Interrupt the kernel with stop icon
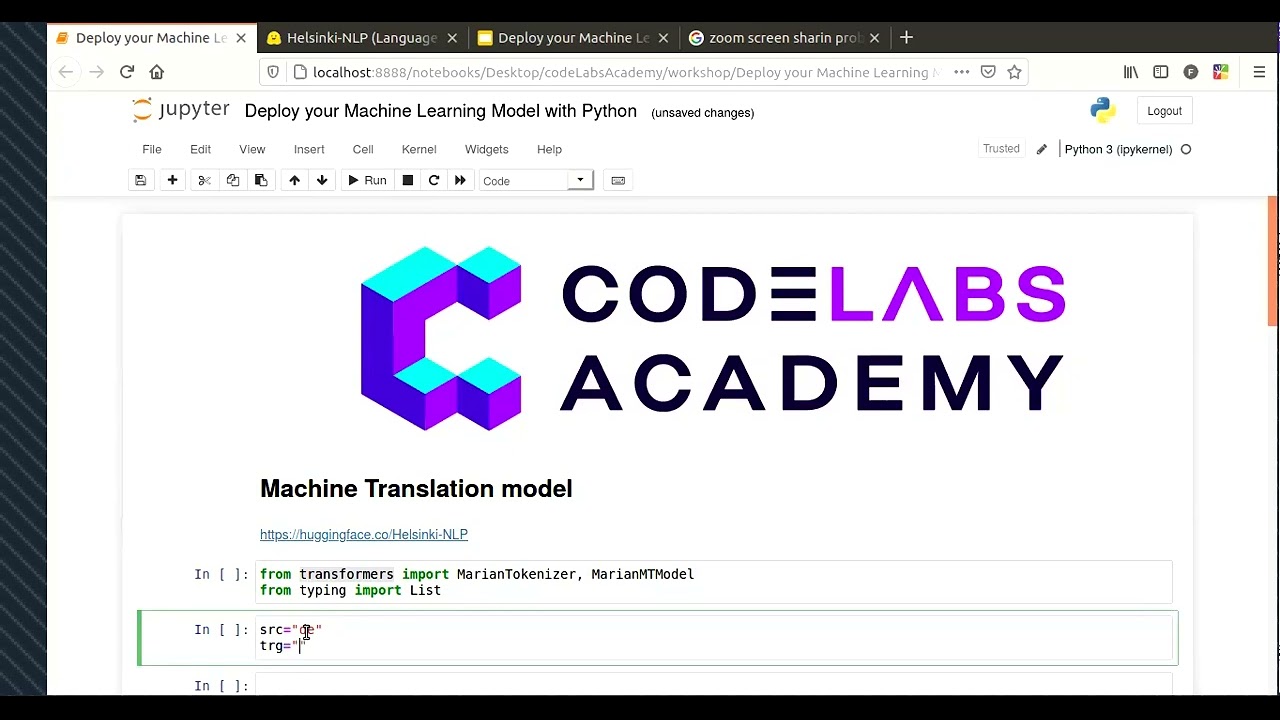This screenshot has height=720, width=1280. point(407,180)
